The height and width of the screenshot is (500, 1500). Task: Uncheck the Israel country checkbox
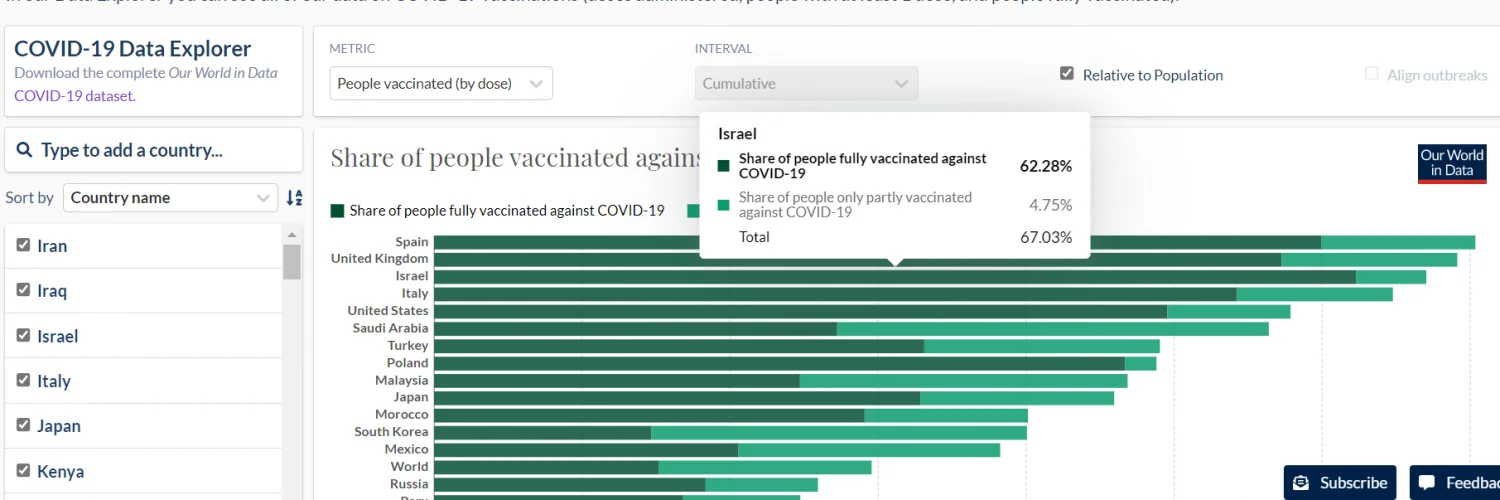pos(23,335)
